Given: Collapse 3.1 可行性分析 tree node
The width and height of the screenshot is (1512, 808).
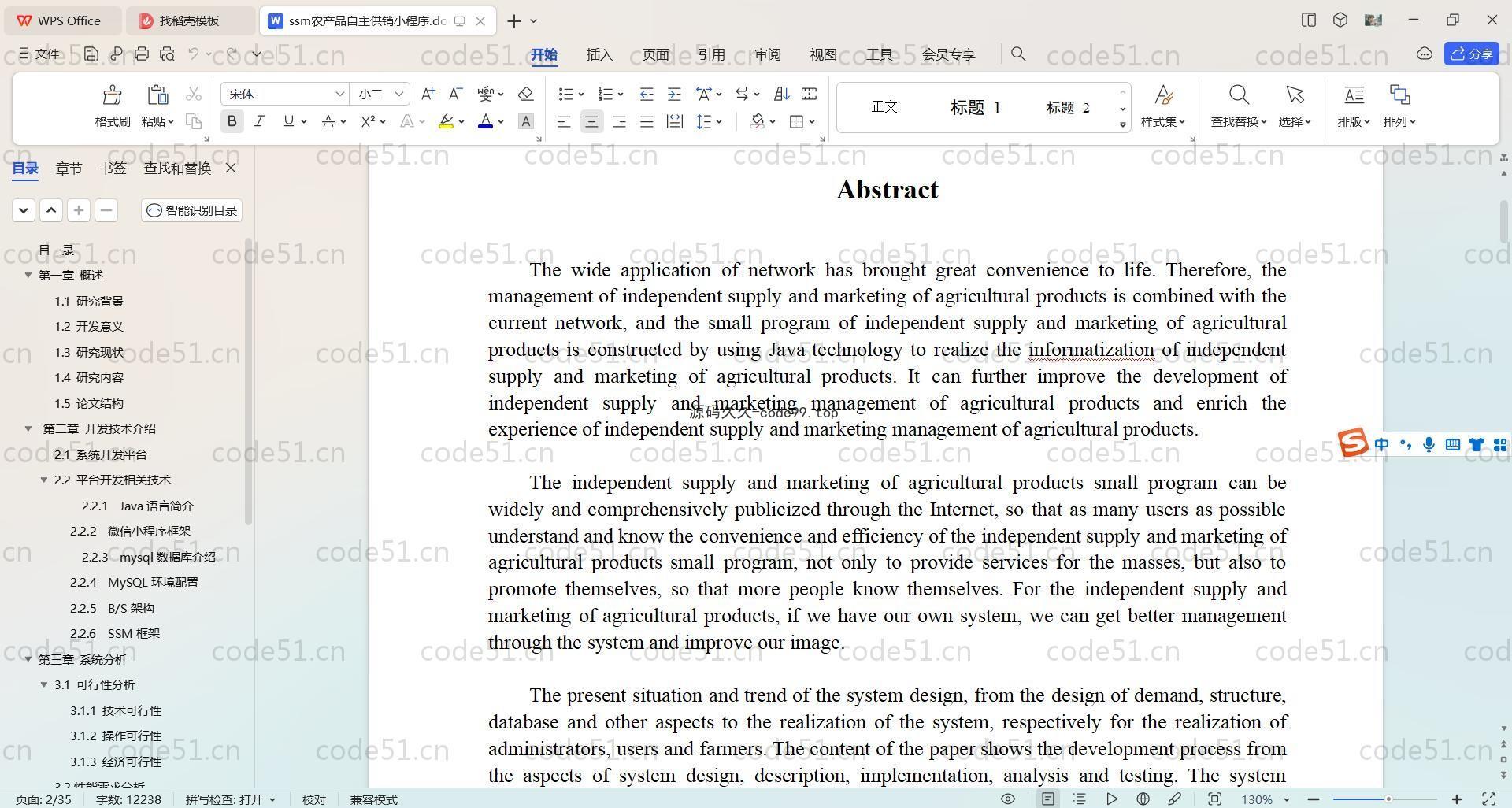Looking at the screenshot, I should click(x=44, y=684).
